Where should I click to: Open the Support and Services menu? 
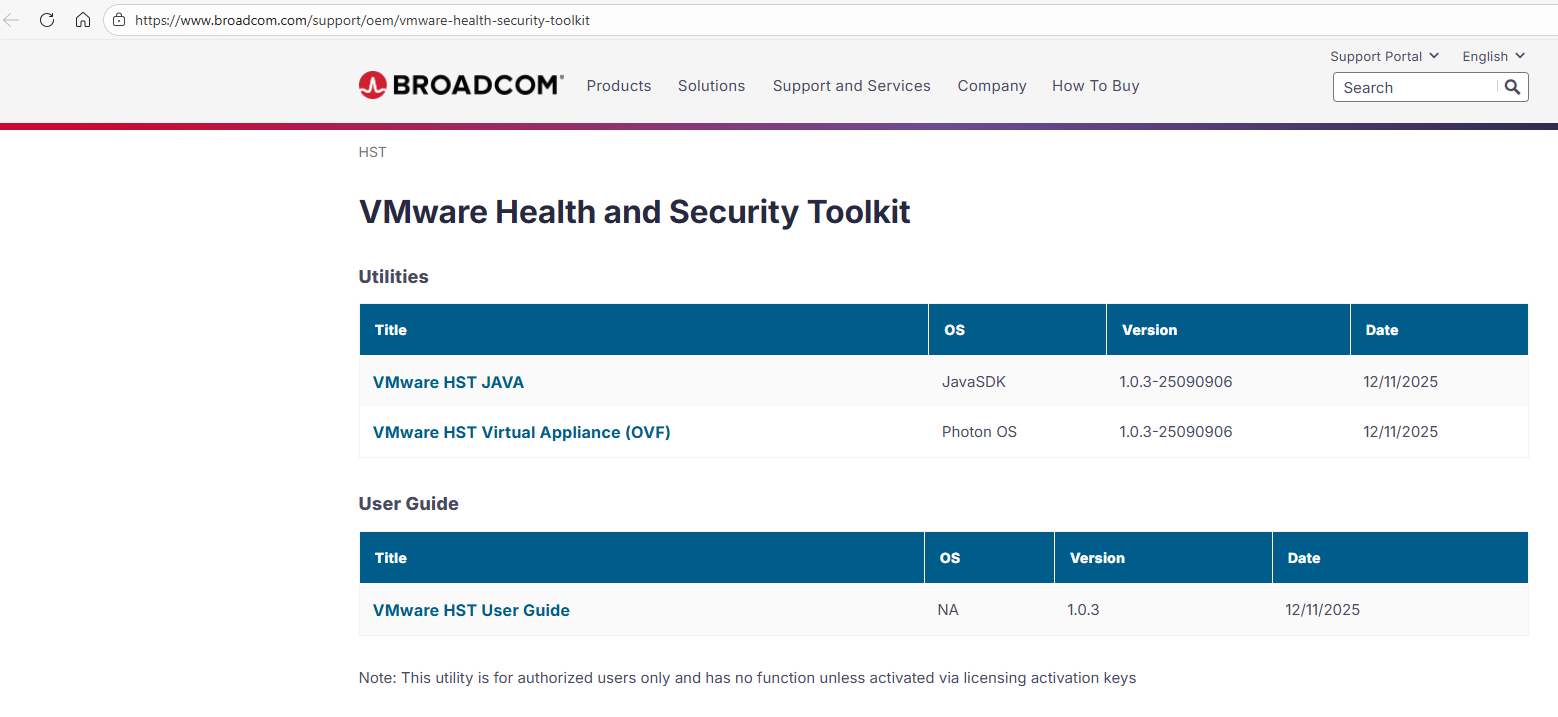(x=851, y=86)
